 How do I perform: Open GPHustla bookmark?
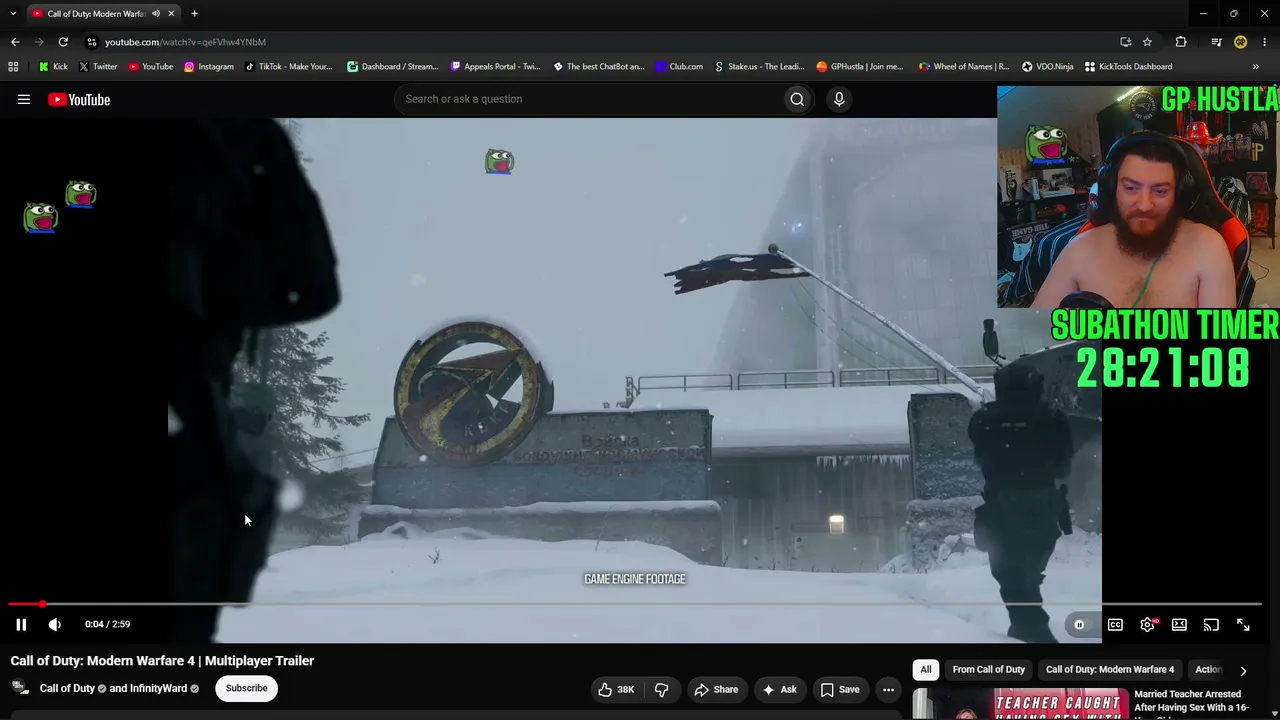[x=859, y=67]
